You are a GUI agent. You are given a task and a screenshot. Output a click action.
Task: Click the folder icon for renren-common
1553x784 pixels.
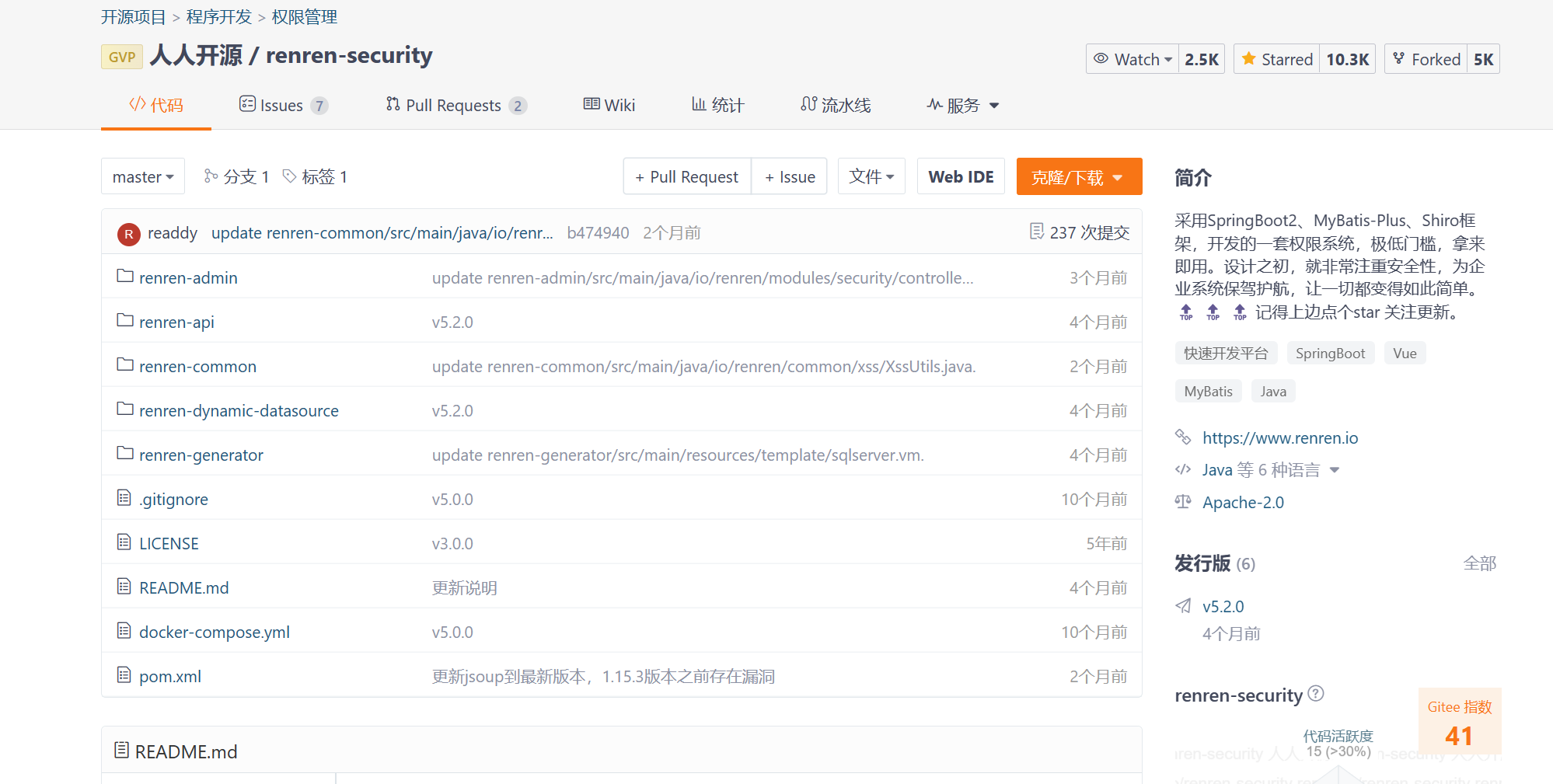point(125,364)
